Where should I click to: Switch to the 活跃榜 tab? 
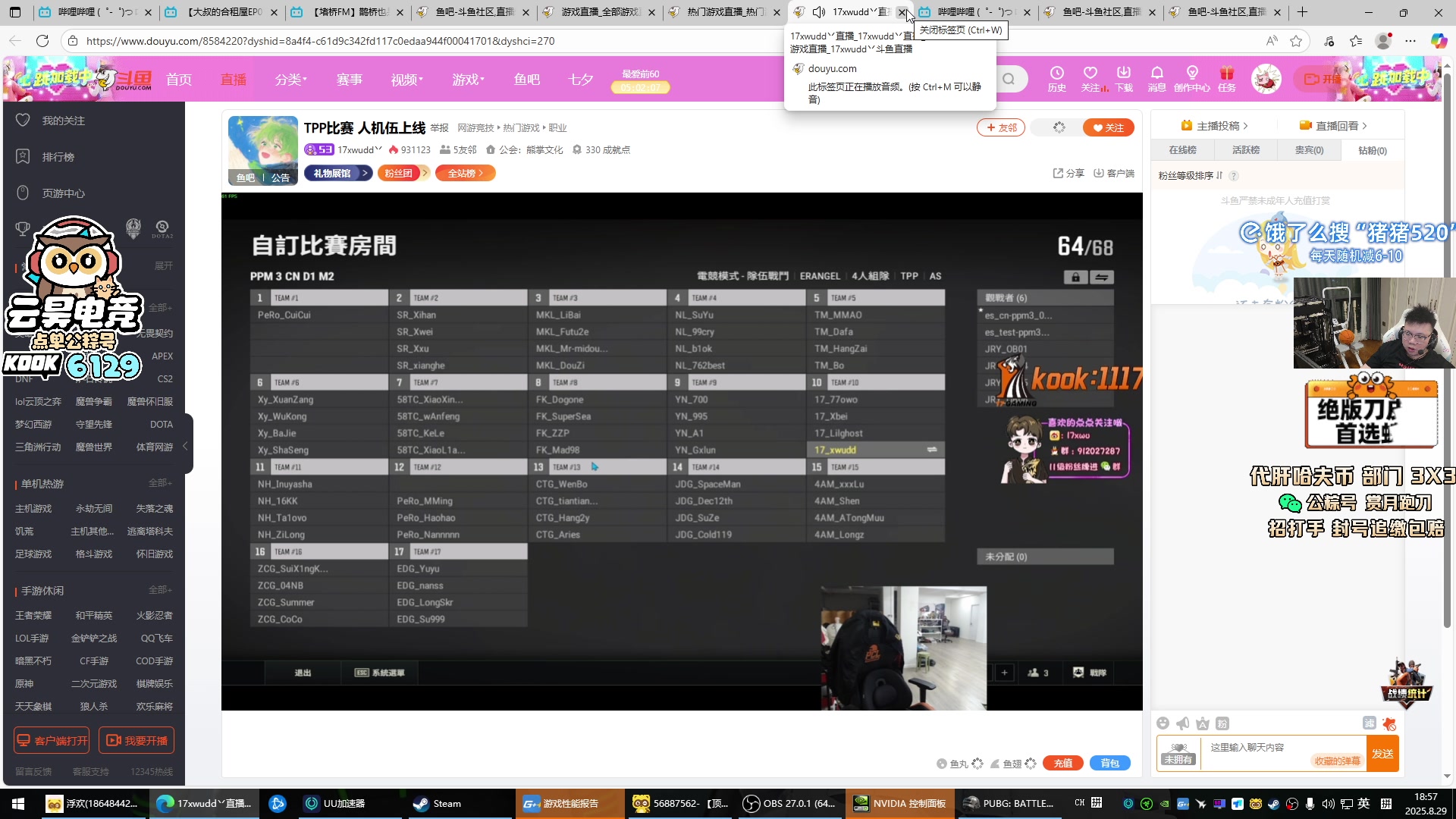coord(1246,150)
